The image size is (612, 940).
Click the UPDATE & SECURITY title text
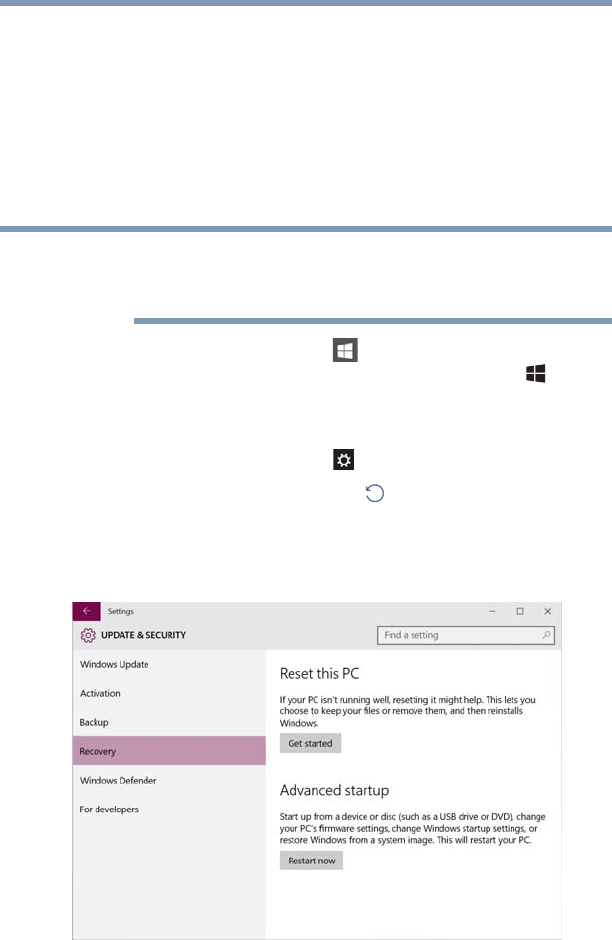143,635
